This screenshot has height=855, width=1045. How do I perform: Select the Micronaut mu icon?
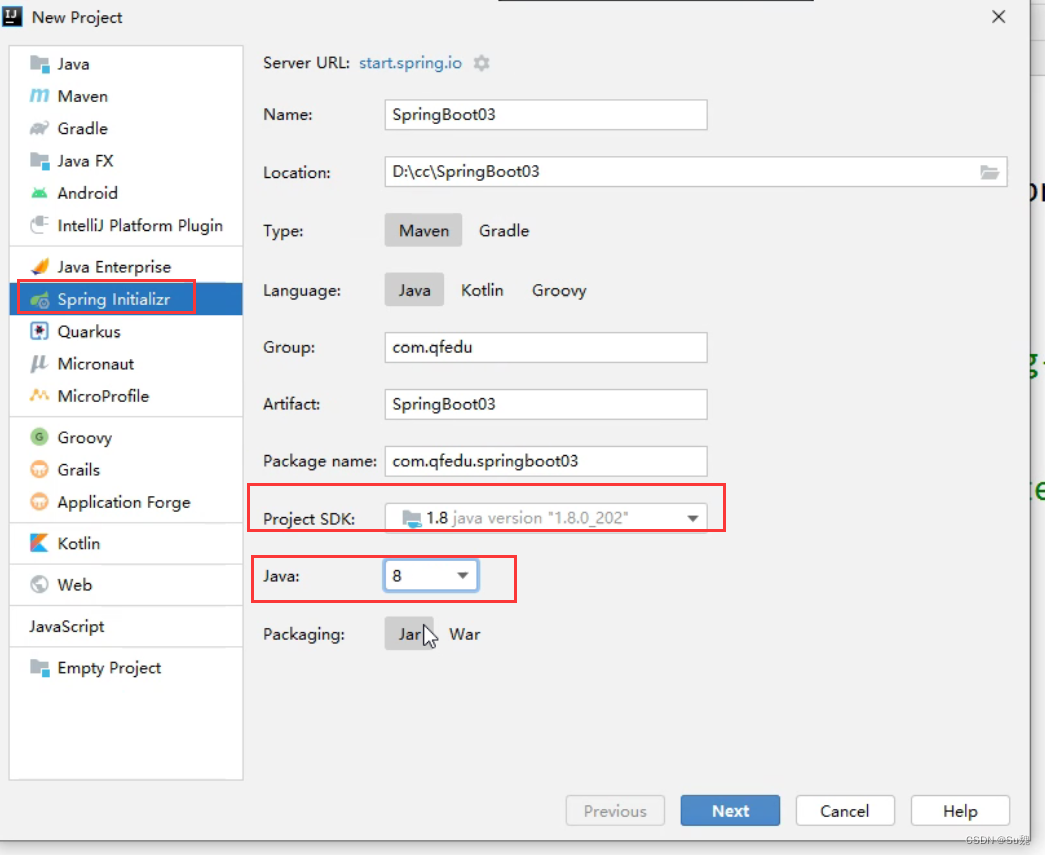(39, 364)
